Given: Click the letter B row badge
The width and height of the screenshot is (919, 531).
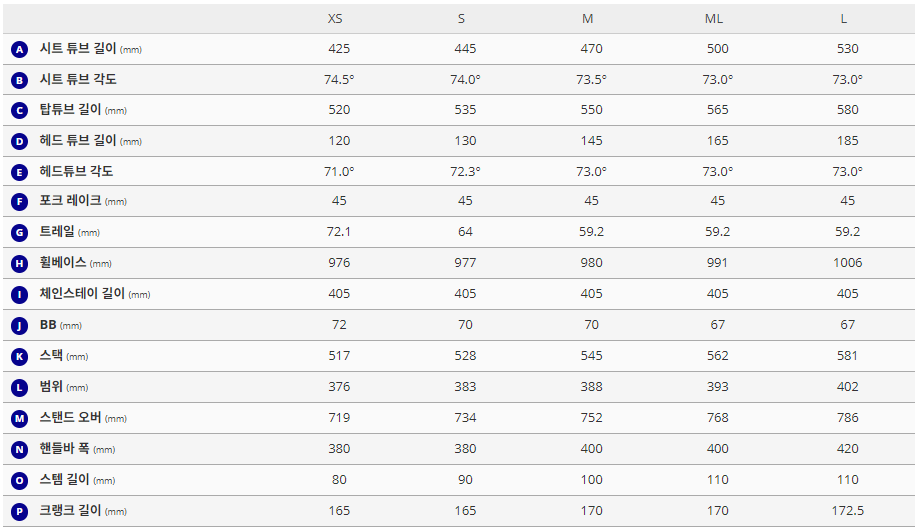Looking at the screenshot, I should [x=20, y=80].
